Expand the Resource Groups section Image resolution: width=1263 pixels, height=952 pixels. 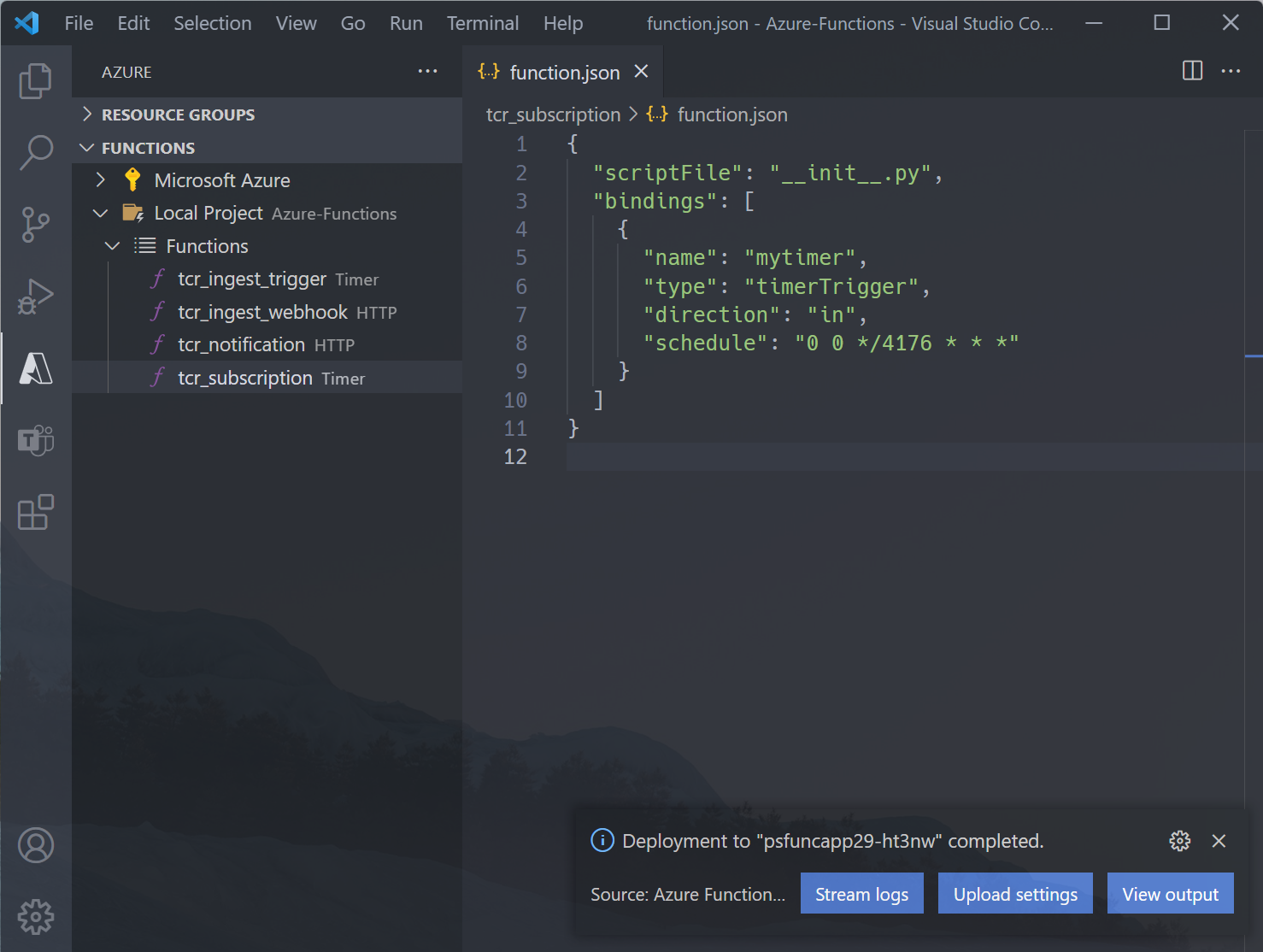(x=267, y=115)
